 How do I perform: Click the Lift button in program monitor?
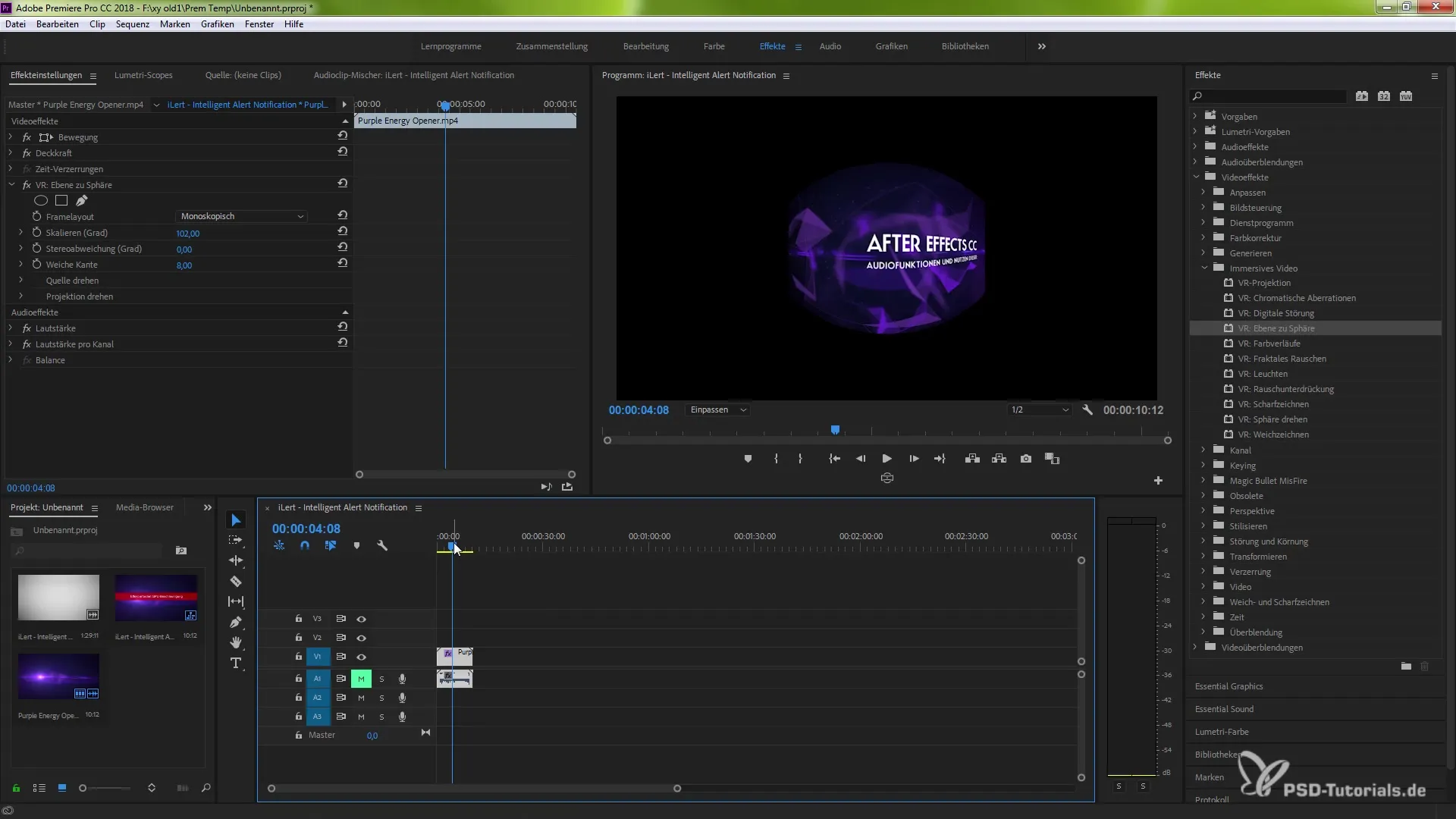pyautogui.click(x=972, y=459)
